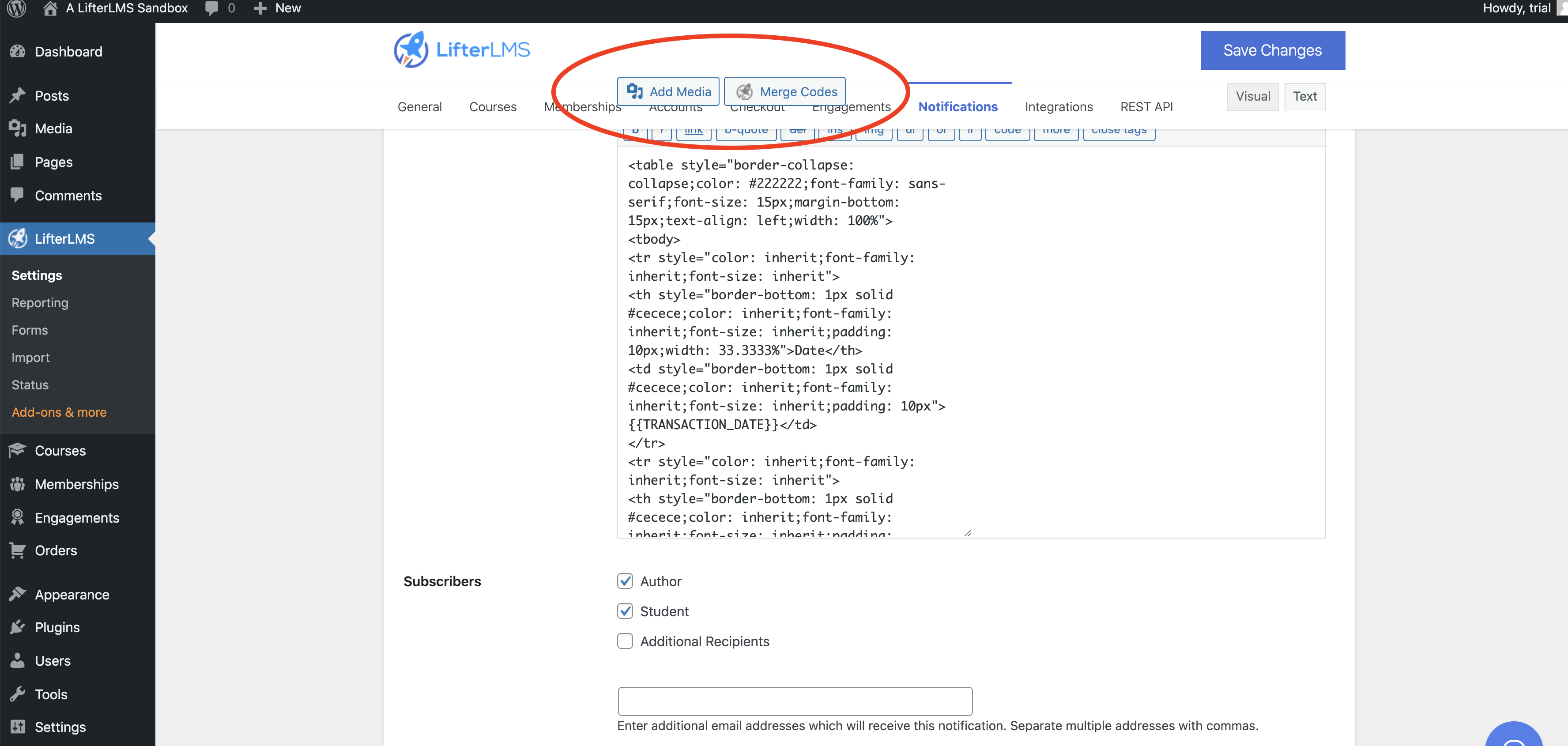The height and width of the screenshot is (746, 1568).
Task: Click the Add Media button icon
Action: tap(635, 91)
